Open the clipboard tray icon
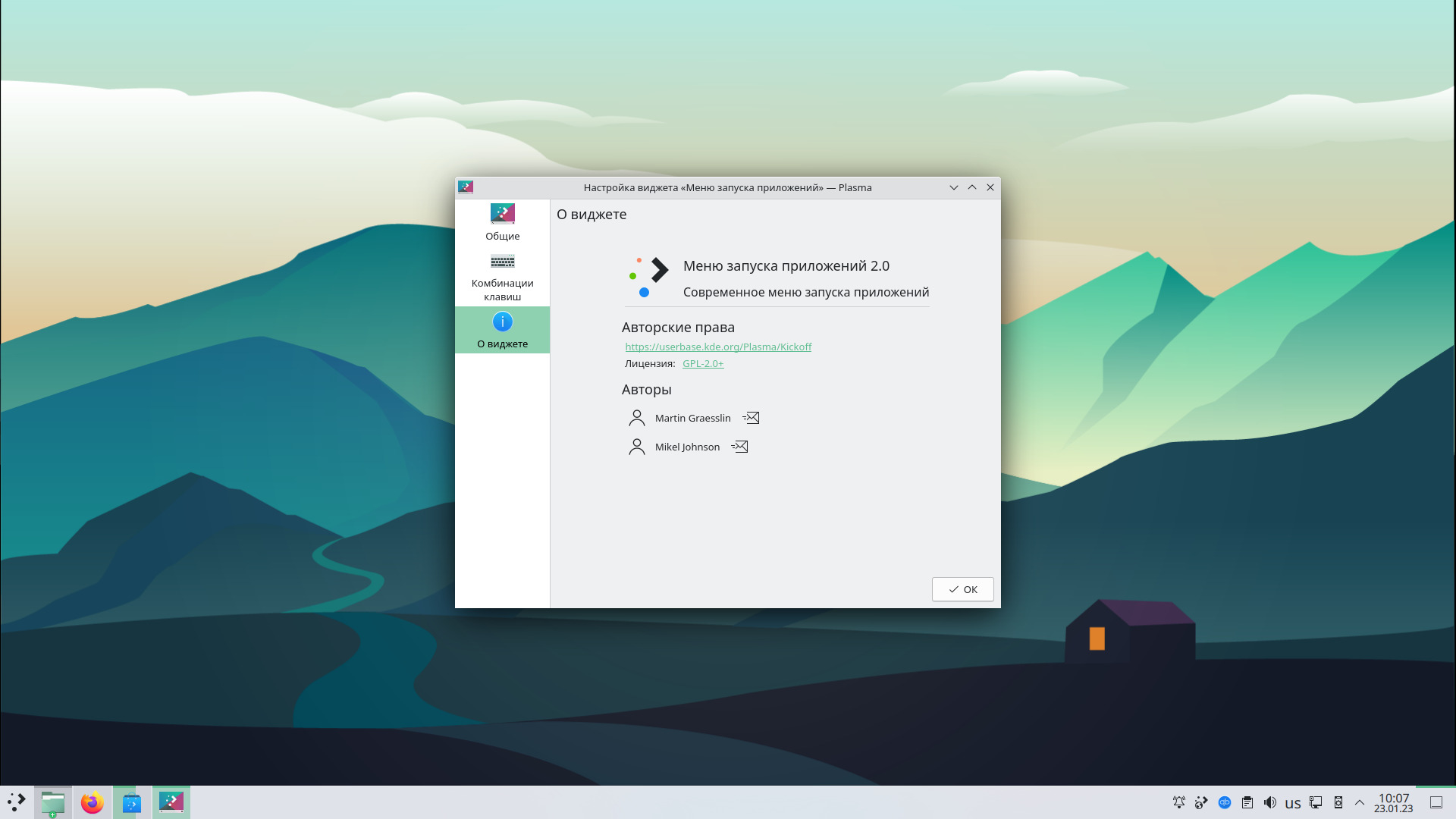 1247,802
